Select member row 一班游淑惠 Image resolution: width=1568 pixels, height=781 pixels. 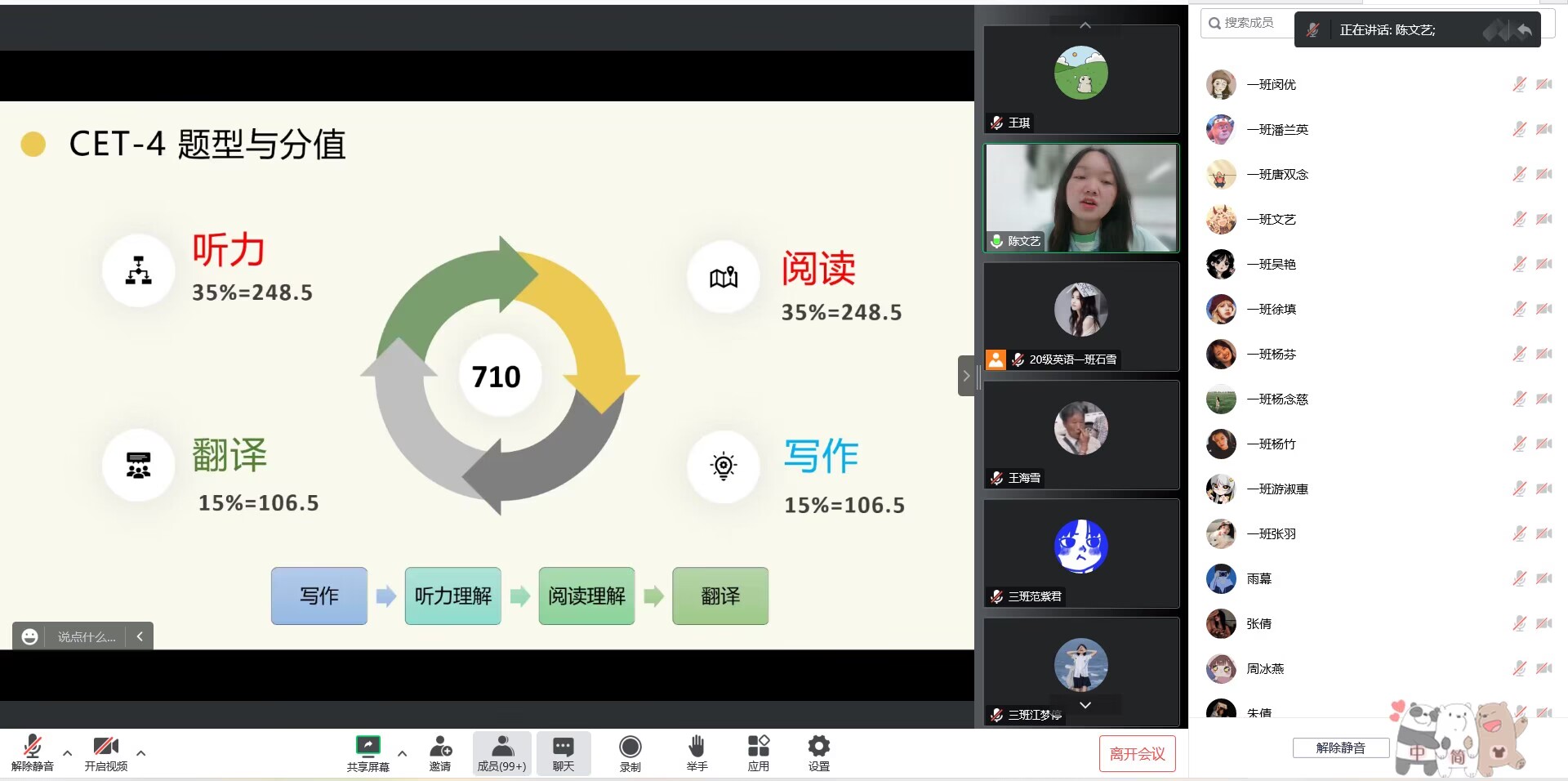pyautogui.click(x=1379, y=489)
